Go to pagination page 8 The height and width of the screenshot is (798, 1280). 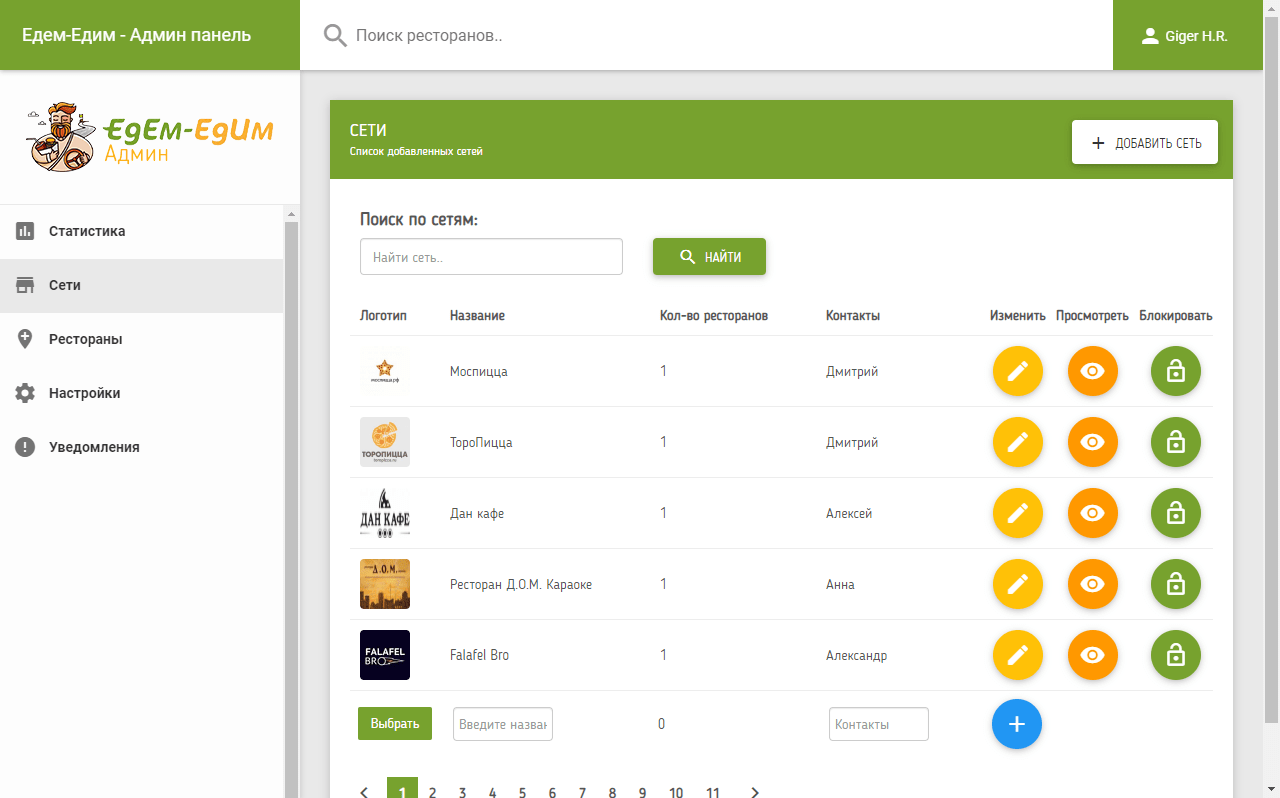pyautogui.click(x=612, y=792)
